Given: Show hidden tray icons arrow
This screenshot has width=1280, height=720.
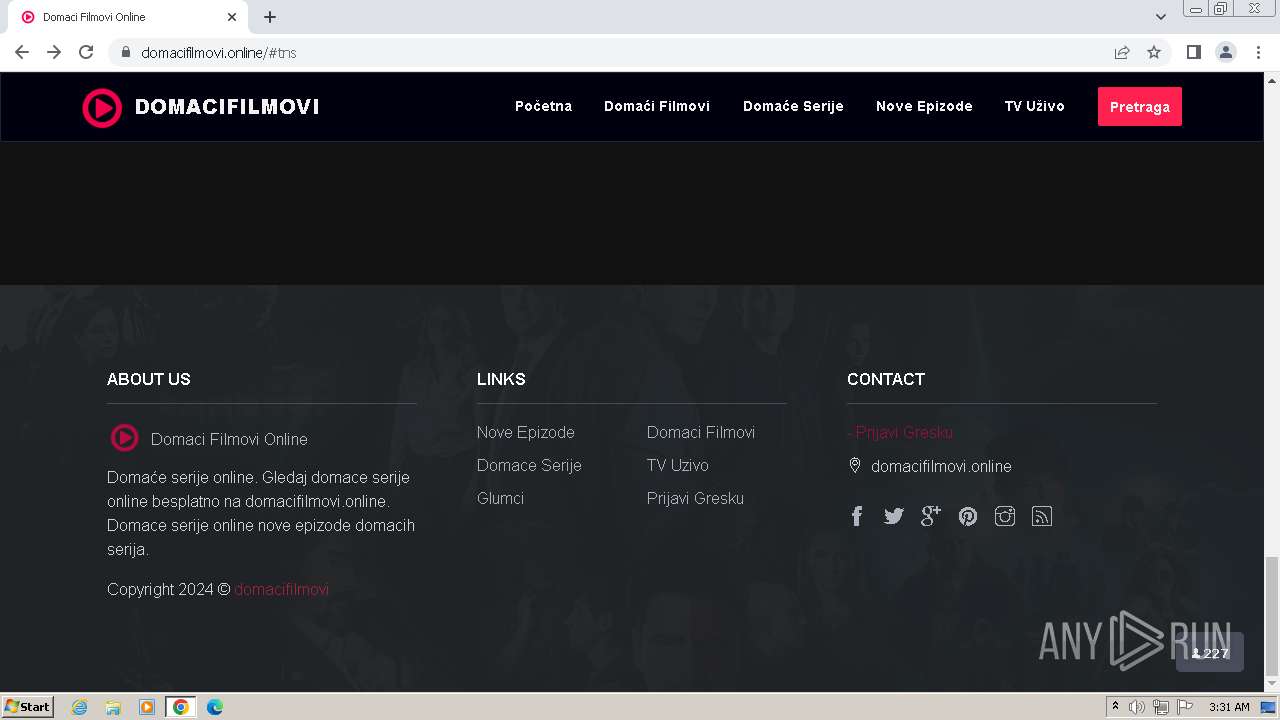Looking at the screenshot, I should (1115, 707).
